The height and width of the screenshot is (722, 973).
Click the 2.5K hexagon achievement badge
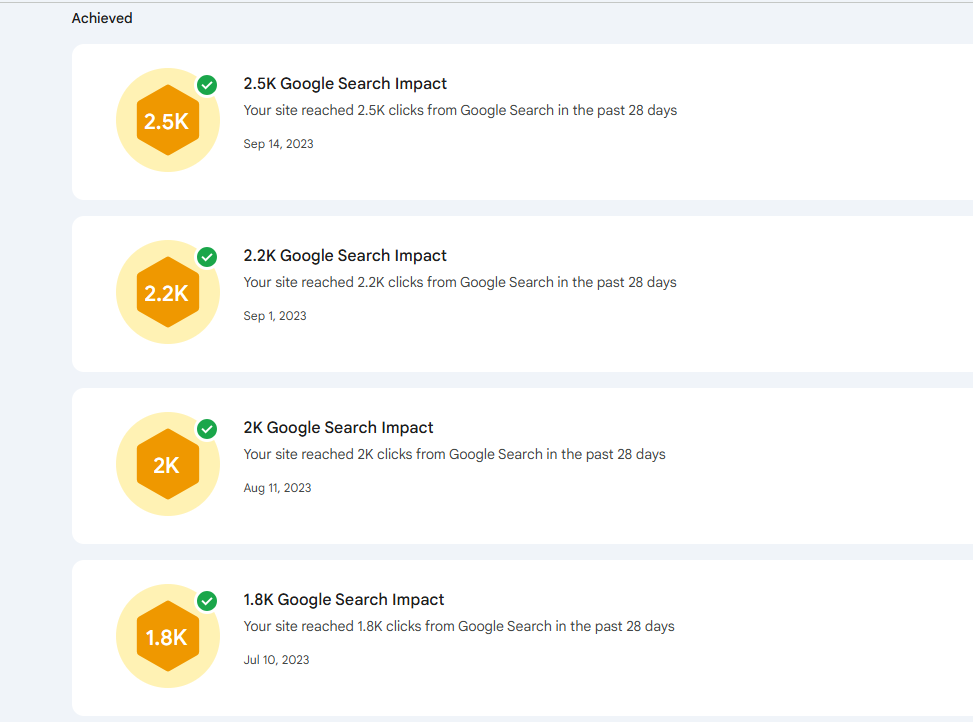[x=167, y=119]
